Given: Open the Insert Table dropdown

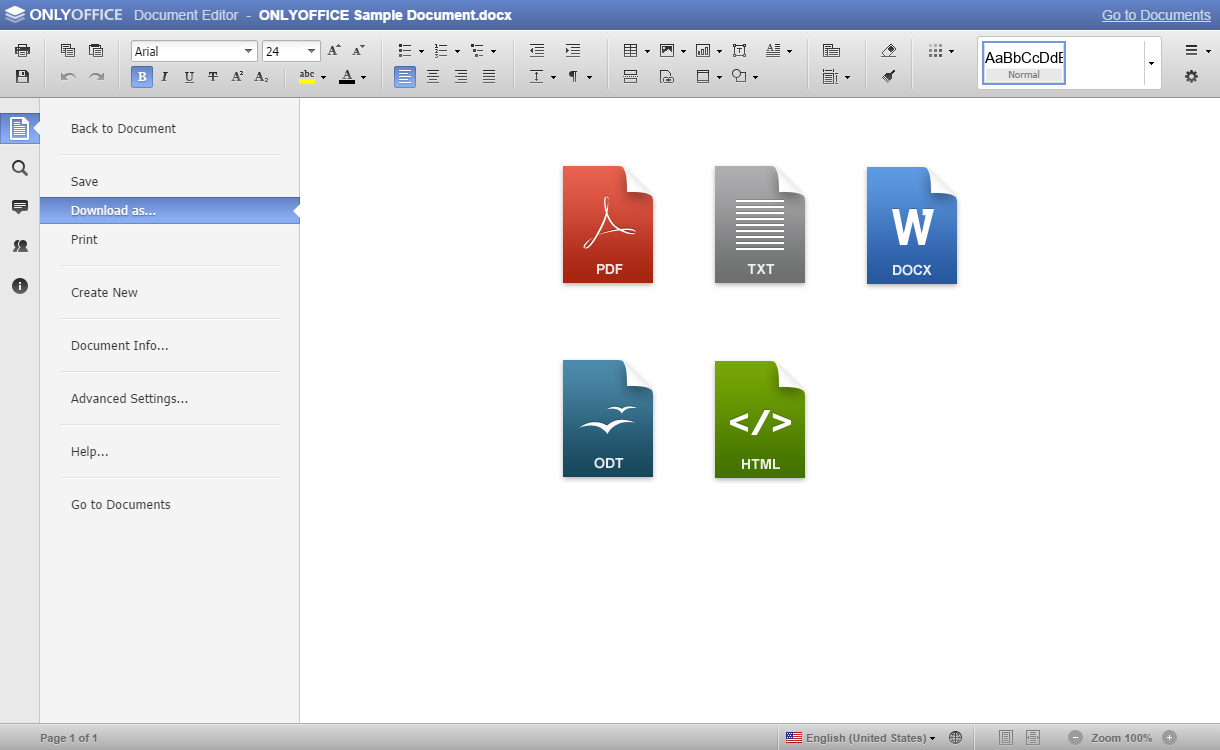Looking at the screenshot, I should pos(647,51).
